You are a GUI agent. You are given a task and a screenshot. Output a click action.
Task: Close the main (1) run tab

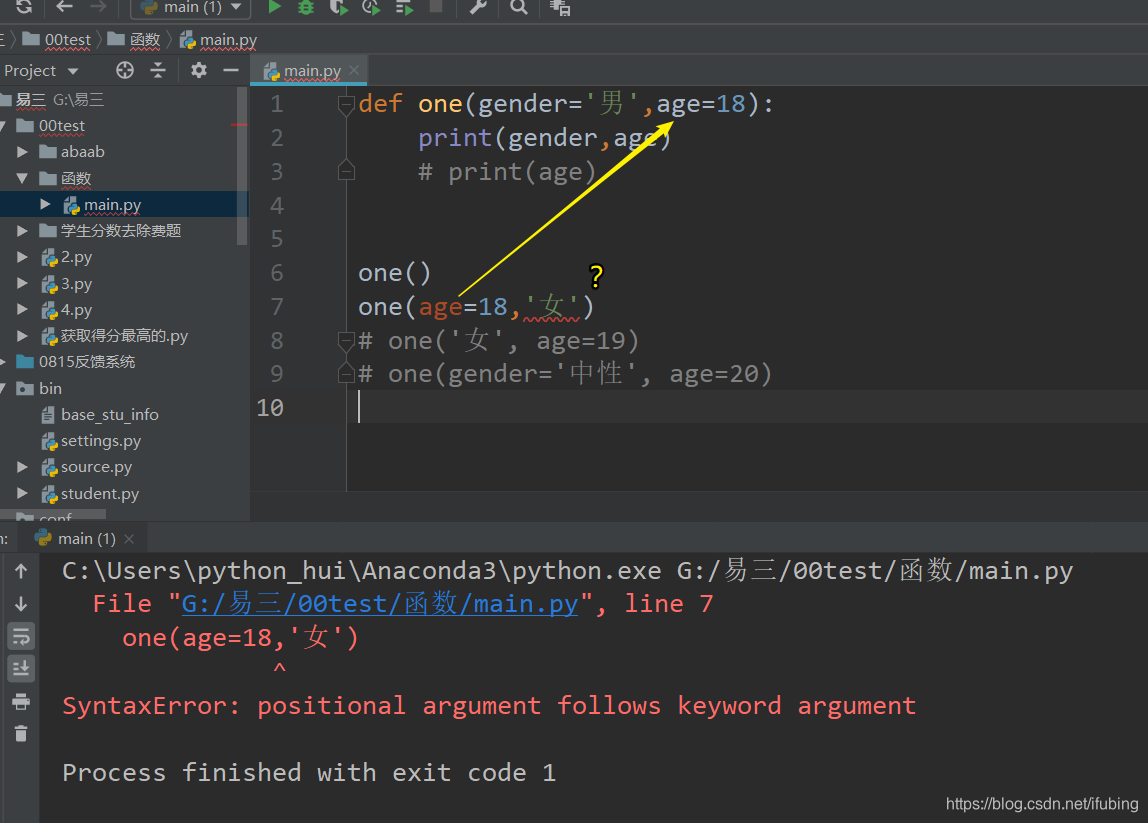click(x=130, y=539)
